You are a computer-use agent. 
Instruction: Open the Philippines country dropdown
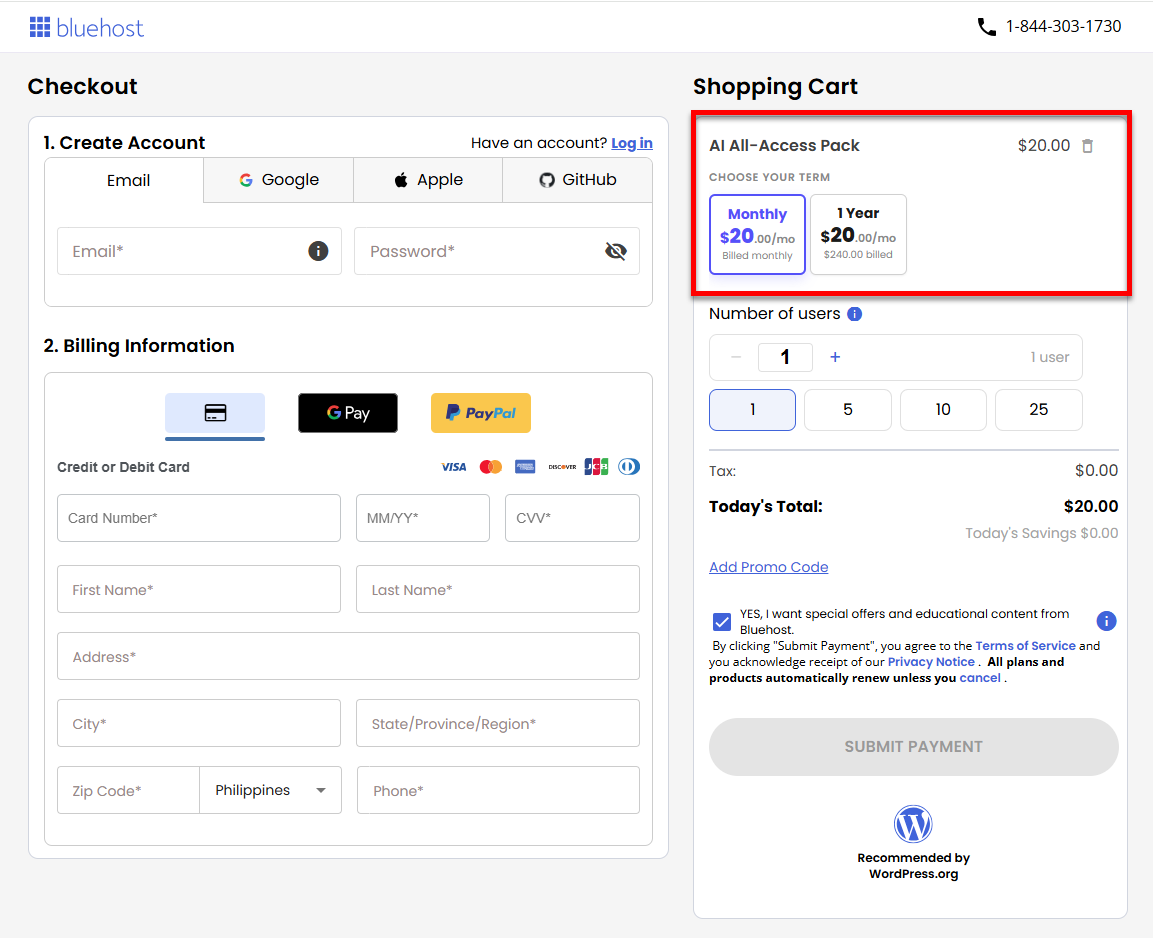pyautogui.click(x=271, y=790)
